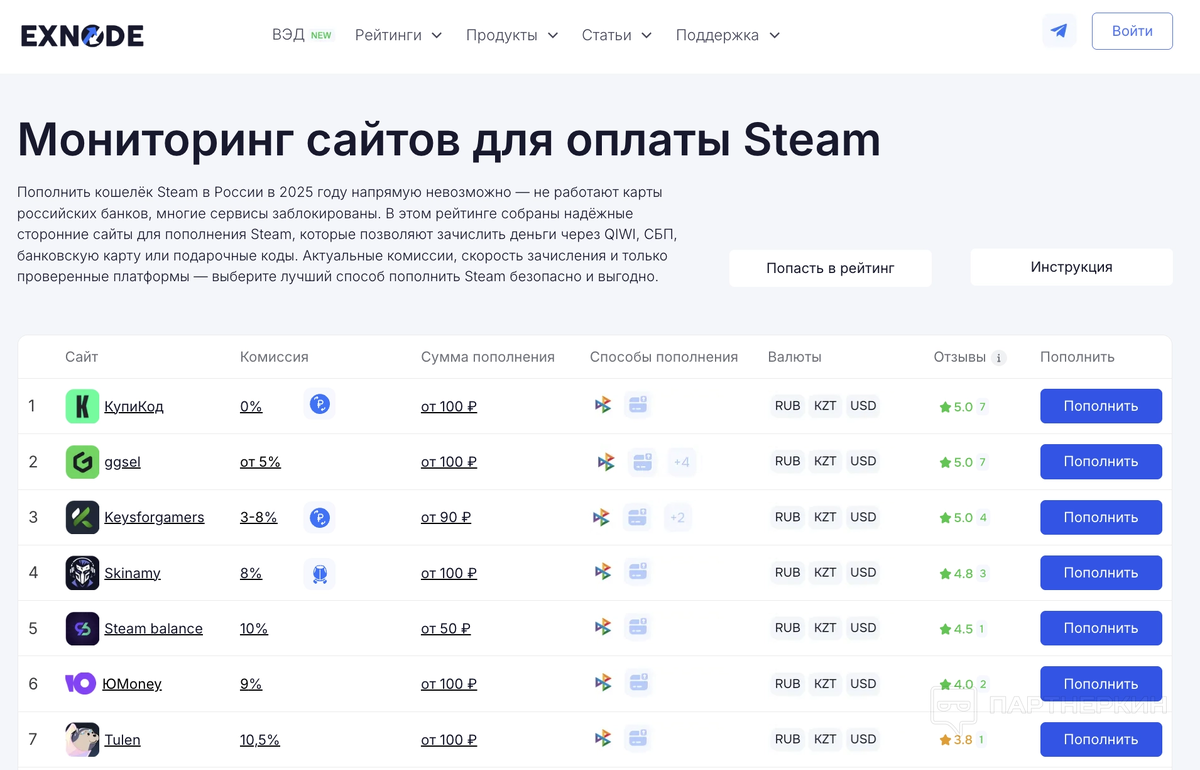Click Пополнить button for Keysforgamers

(x=1101, y=517)
